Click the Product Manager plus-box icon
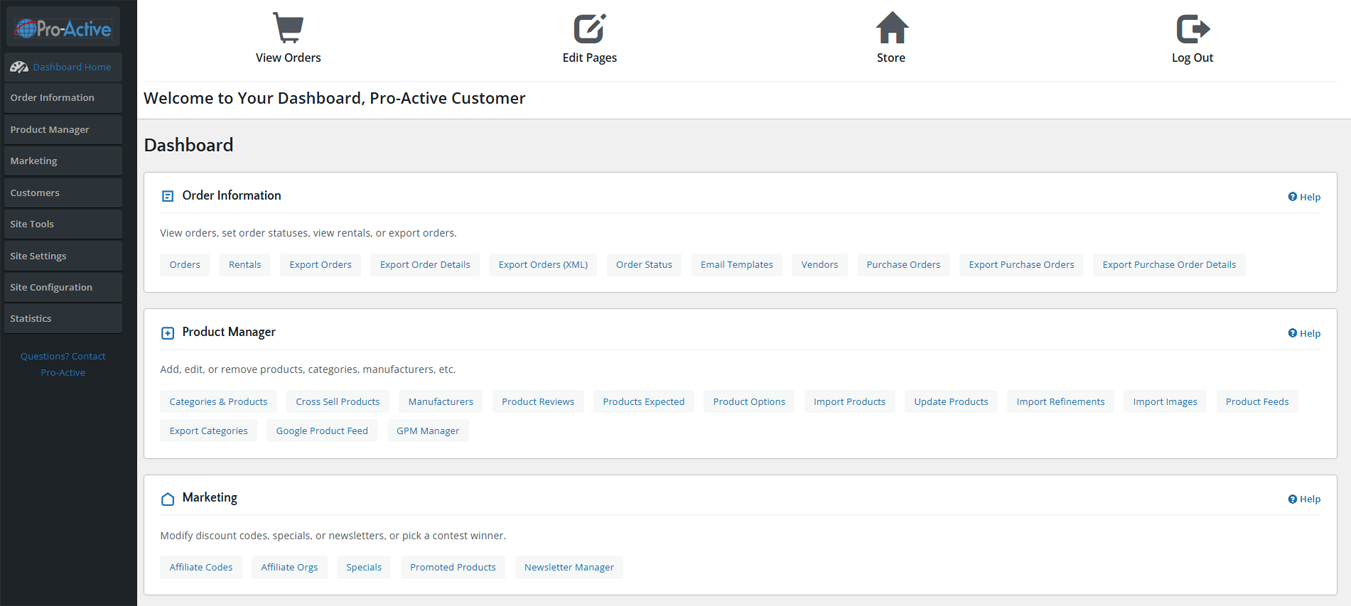Screen dimensions: 1351x606 click(168, 333)
